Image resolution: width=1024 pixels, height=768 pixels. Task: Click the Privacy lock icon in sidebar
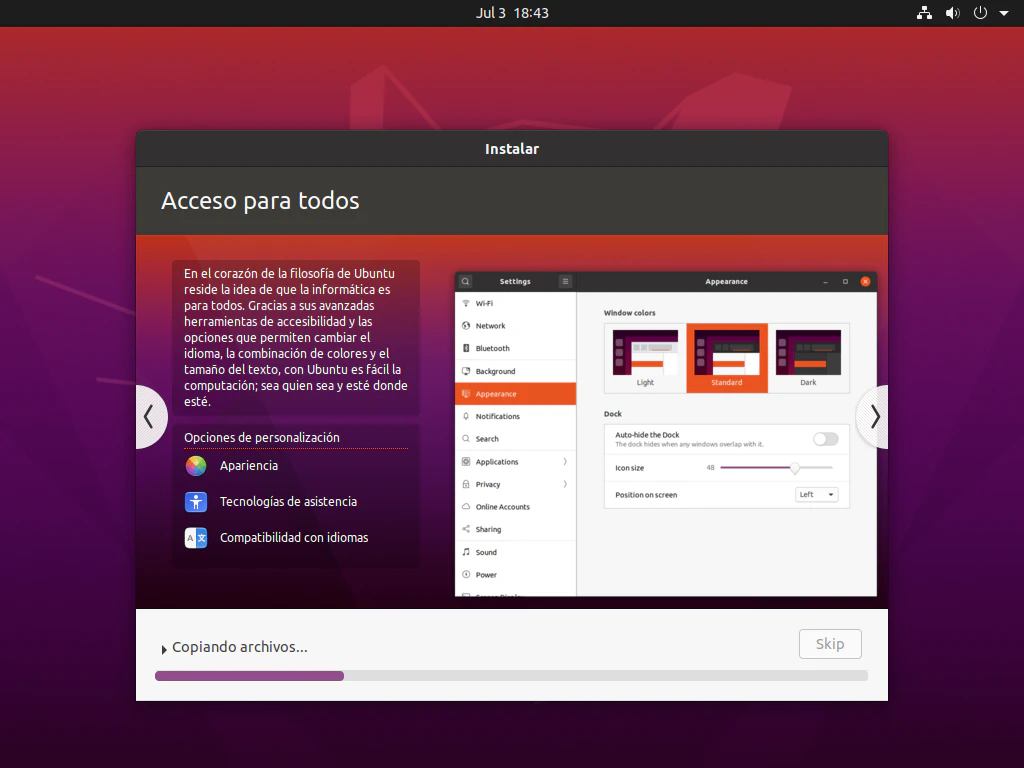point(466,485)
